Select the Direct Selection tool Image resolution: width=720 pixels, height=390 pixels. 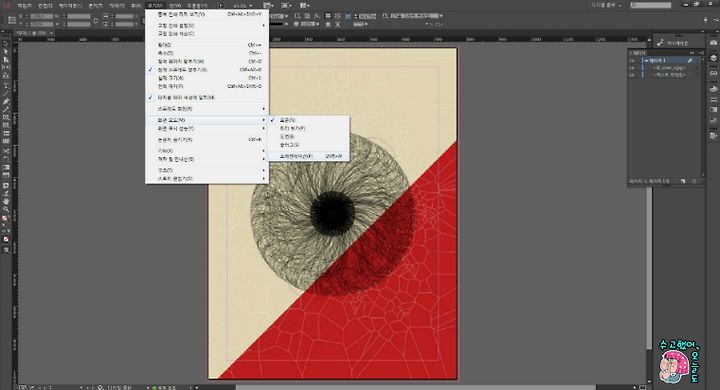(x=6, y=52)
